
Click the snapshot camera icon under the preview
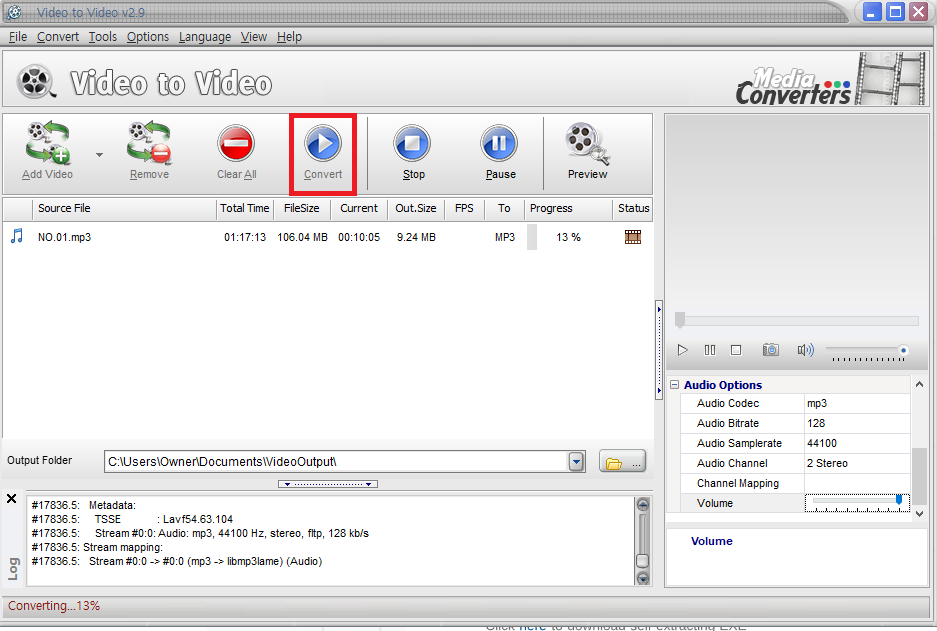770,349
